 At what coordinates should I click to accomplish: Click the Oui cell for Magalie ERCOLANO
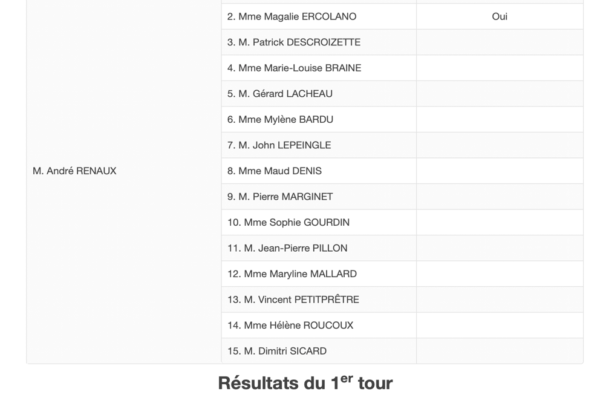(x=499, y=16)
